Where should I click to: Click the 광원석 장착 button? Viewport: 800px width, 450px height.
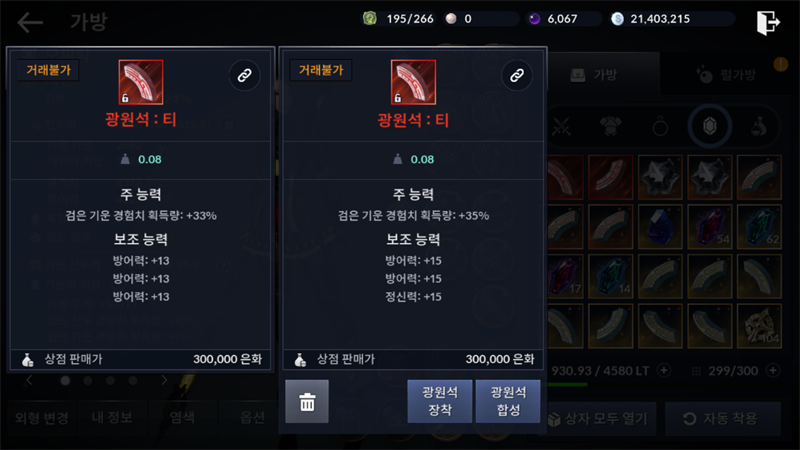pos(440,402)
